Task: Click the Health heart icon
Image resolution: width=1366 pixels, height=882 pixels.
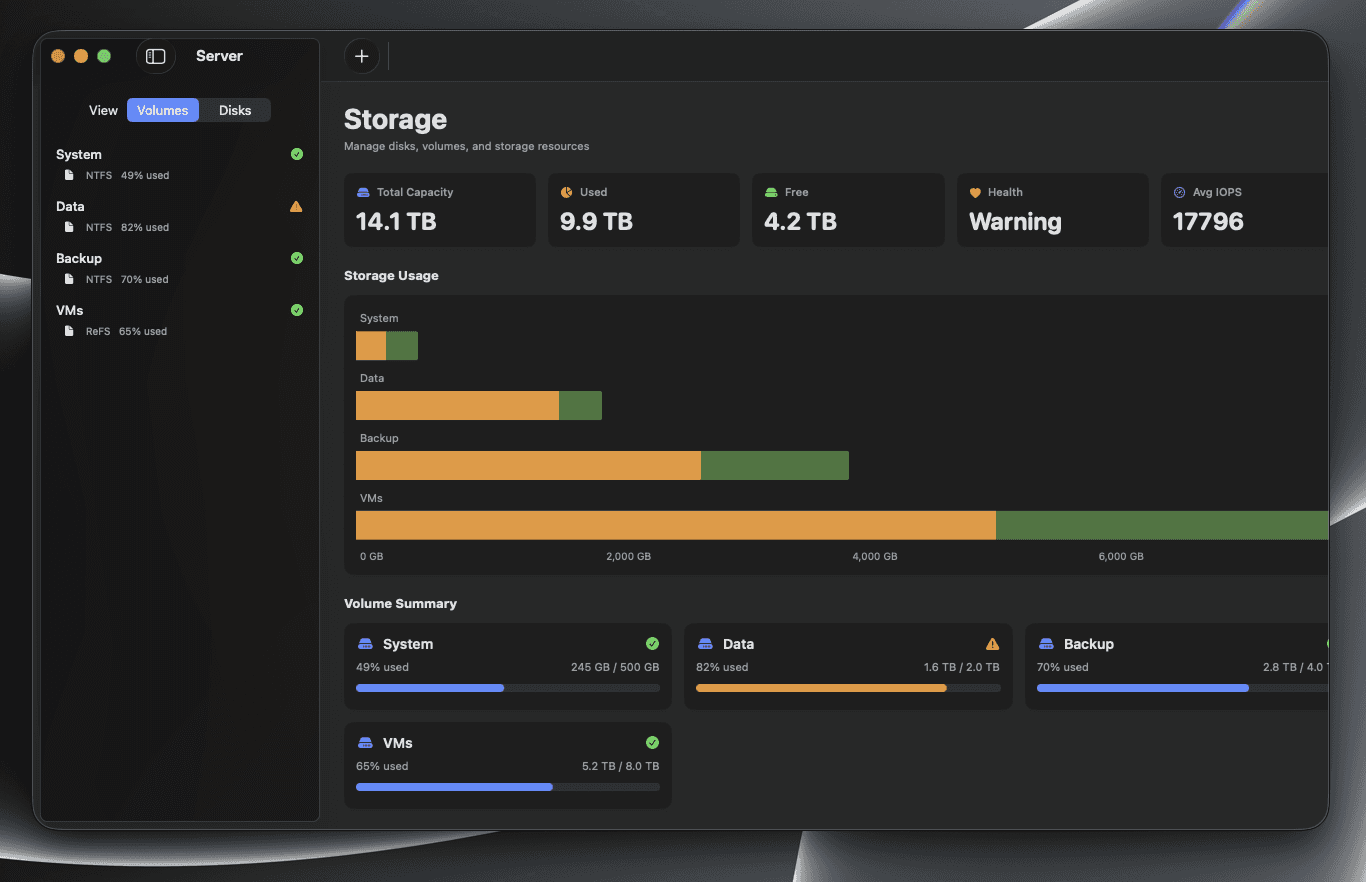Action: (x=975, y=193)
